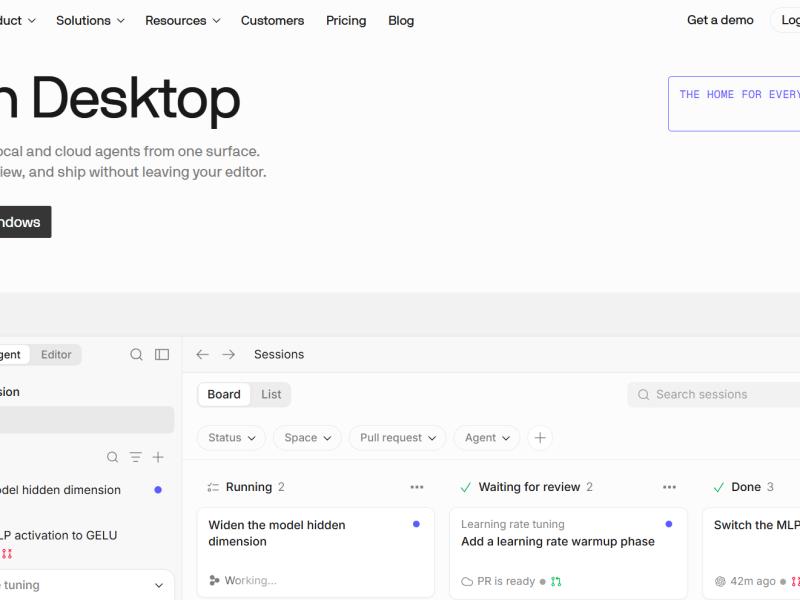Click inside the Search sessions field
This screenshot has height=600, width=800.
[x=714, y=394]
